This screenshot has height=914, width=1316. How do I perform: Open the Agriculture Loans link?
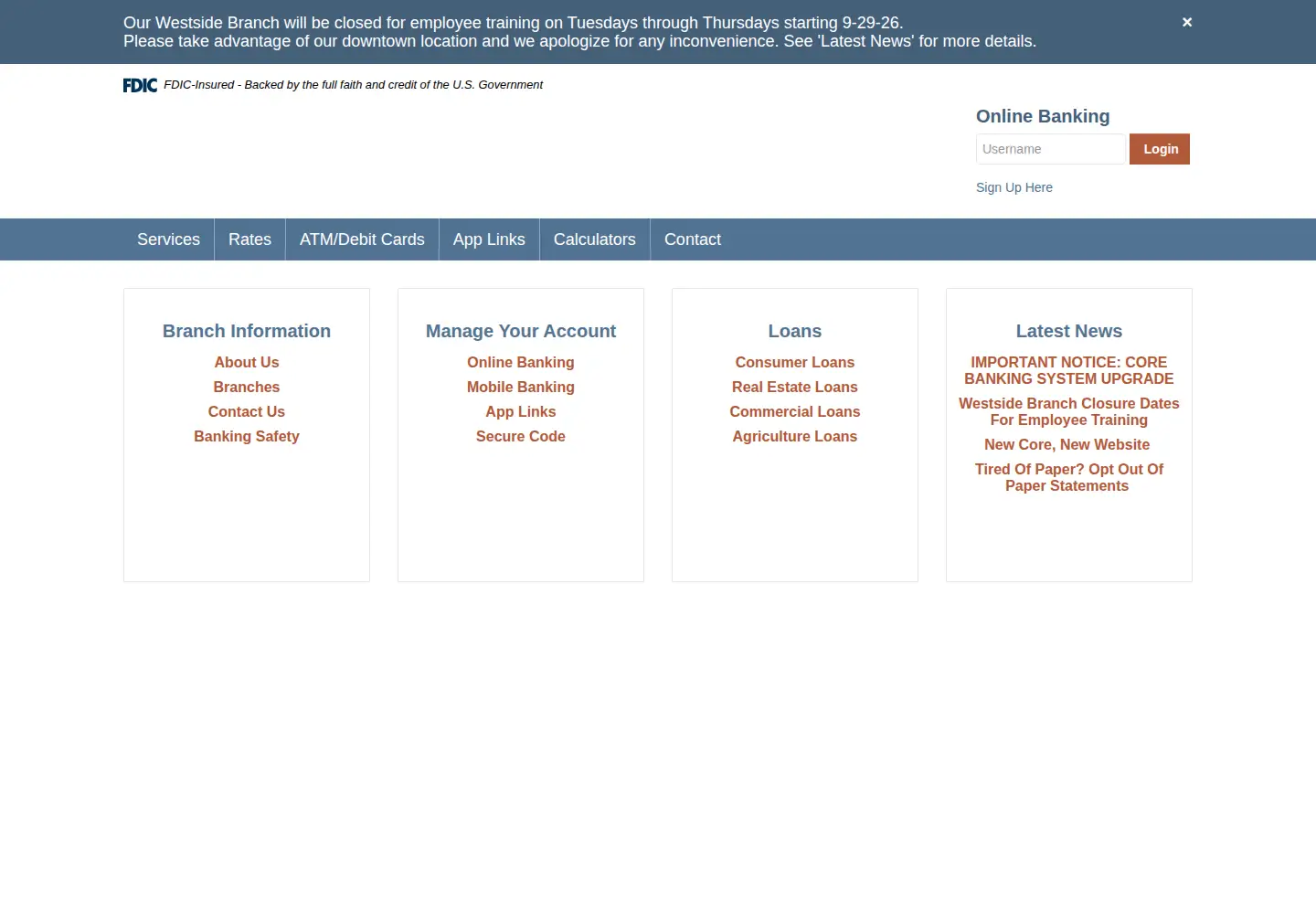(795, 436)
